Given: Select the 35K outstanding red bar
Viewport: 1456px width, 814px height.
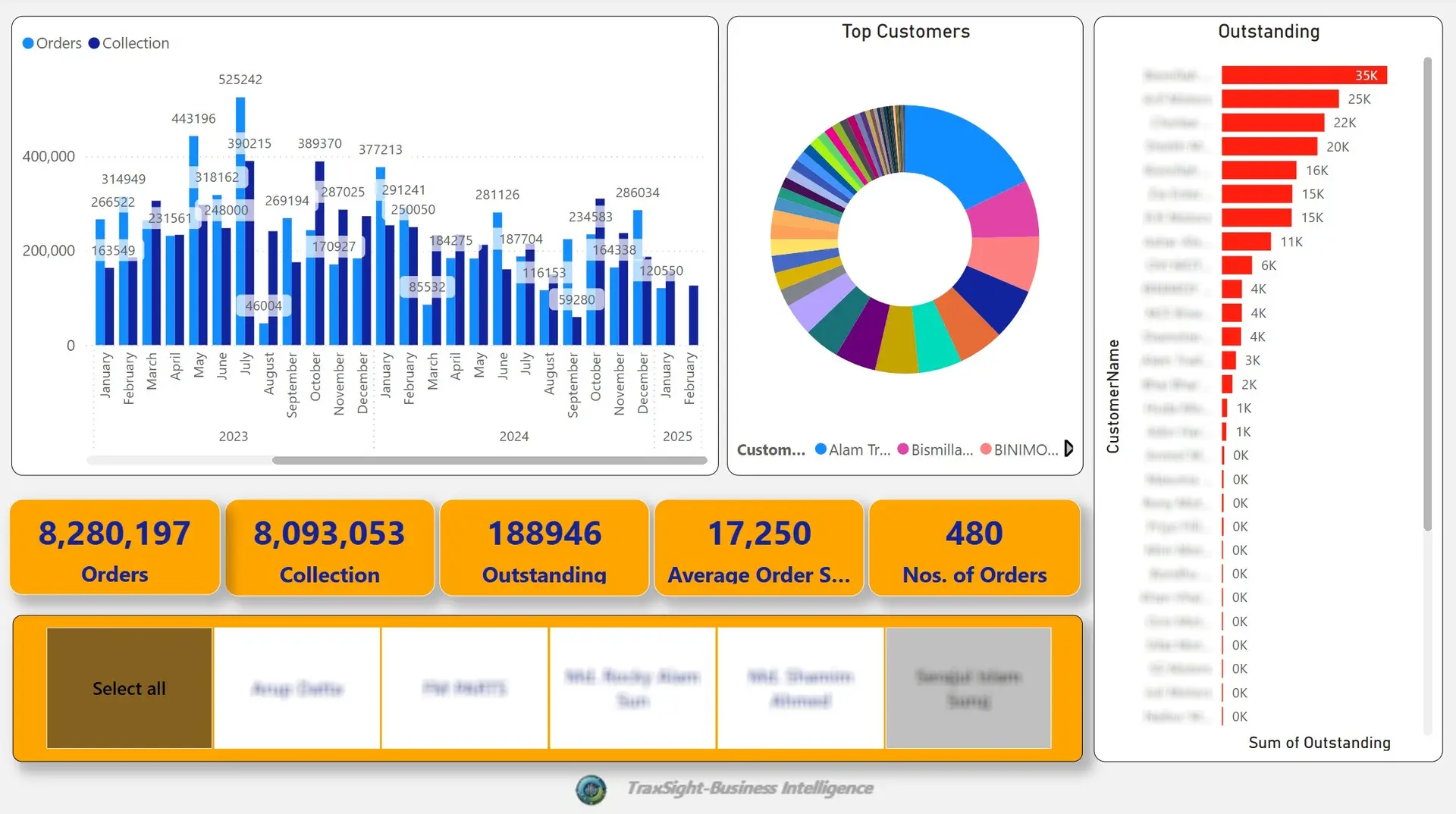Looking at the screenshot, I should point(1303,75).
